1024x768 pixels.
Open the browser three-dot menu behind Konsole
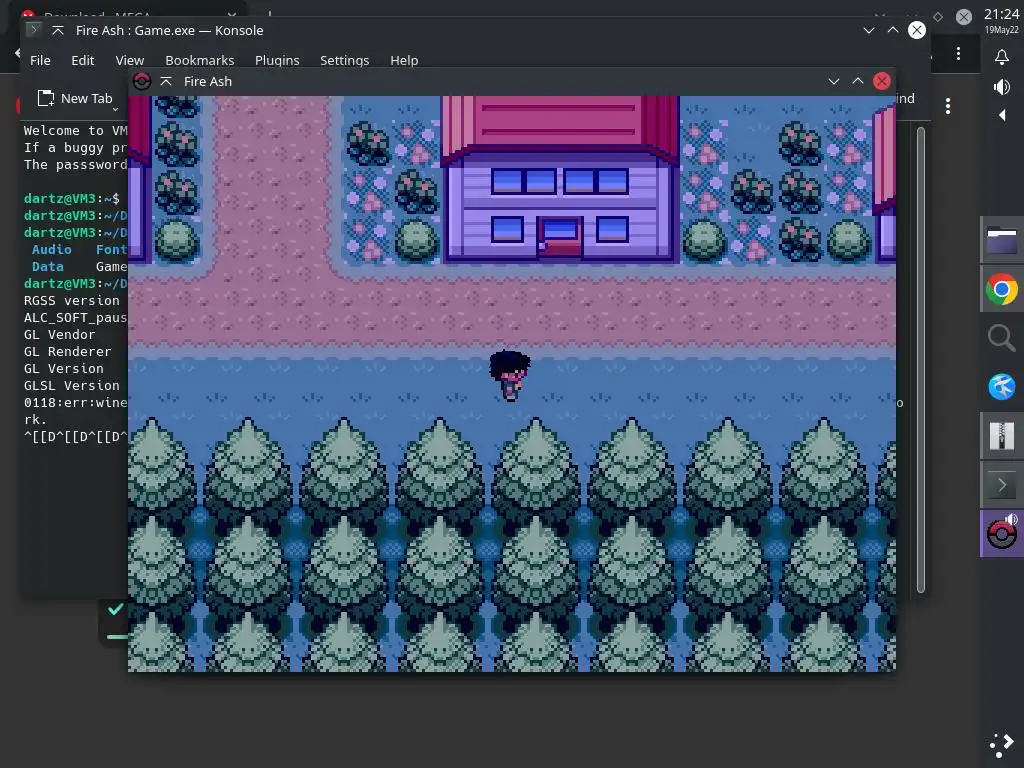pyautogui.click(x=958, y=54)
